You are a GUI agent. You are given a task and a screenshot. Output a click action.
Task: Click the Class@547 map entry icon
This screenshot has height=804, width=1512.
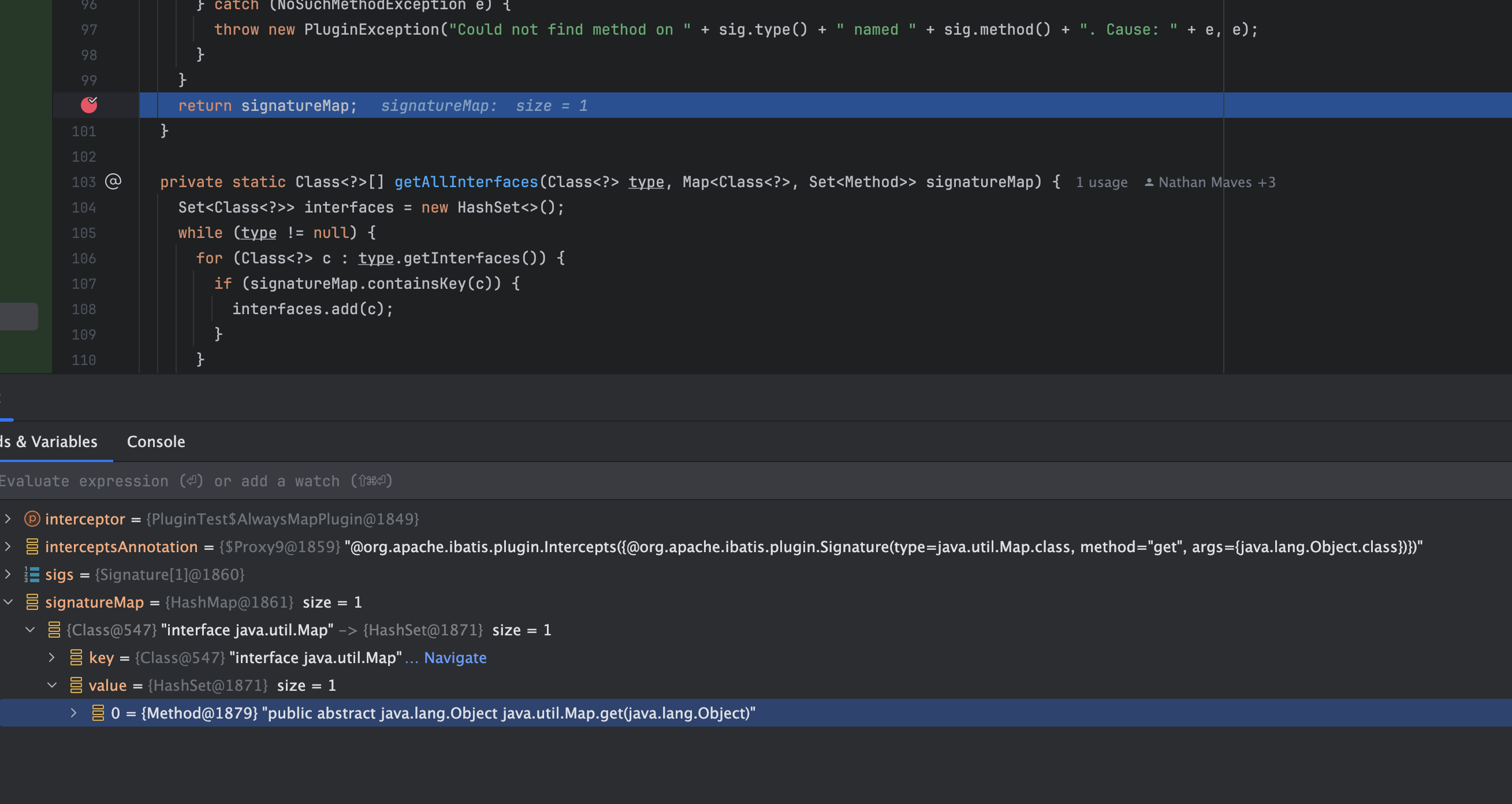pos(53,630)
